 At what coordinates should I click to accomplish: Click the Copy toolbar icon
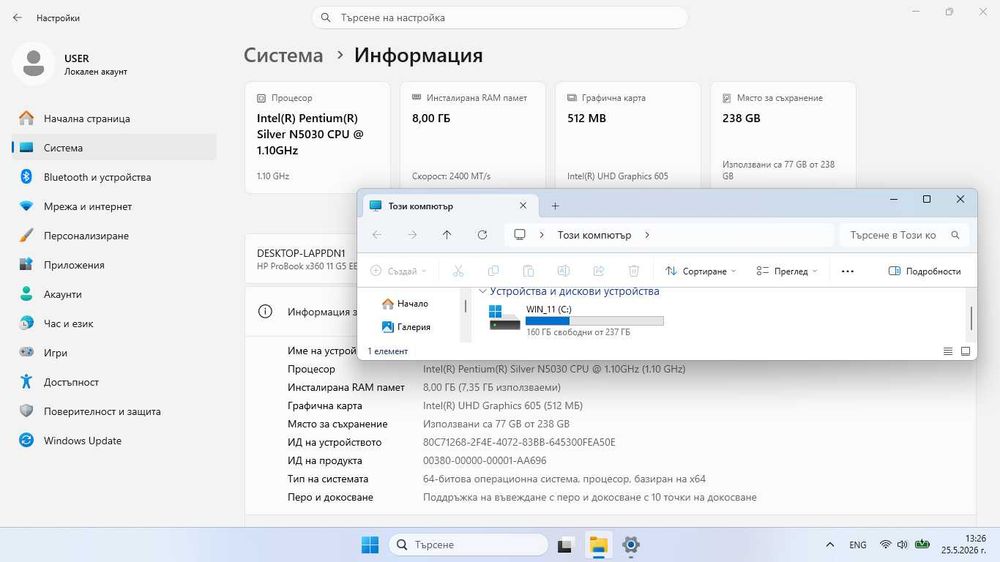coord(493,271)
